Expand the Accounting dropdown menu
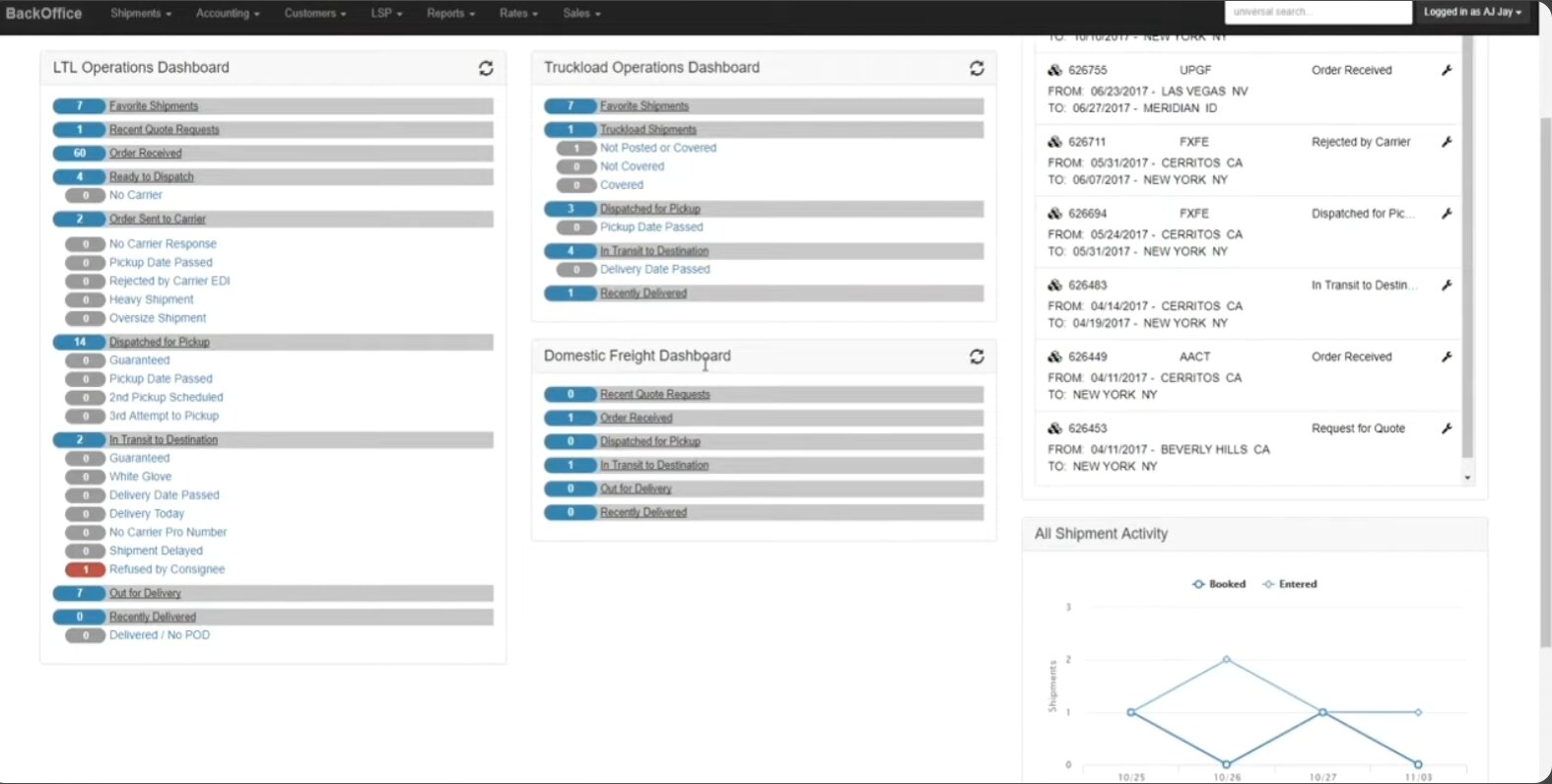The image size is (1552, 784). click(x=228, y=13)
